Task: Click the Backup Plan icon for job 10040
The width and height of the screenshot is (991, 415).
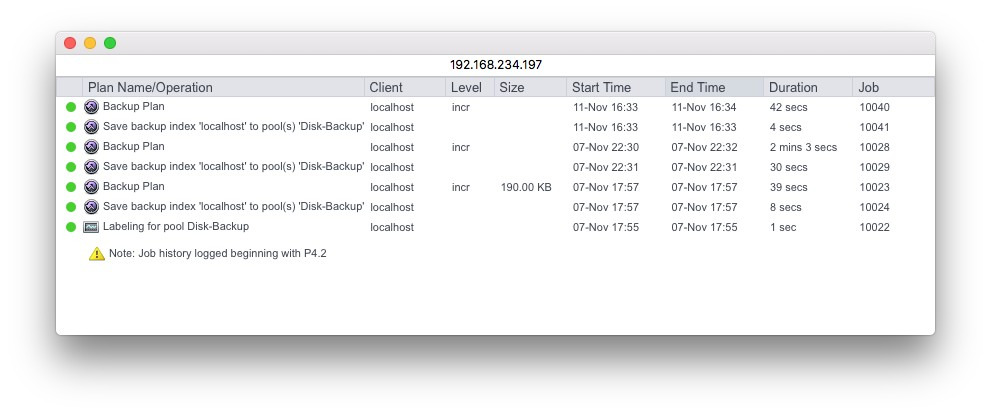Action: point(91,107)
